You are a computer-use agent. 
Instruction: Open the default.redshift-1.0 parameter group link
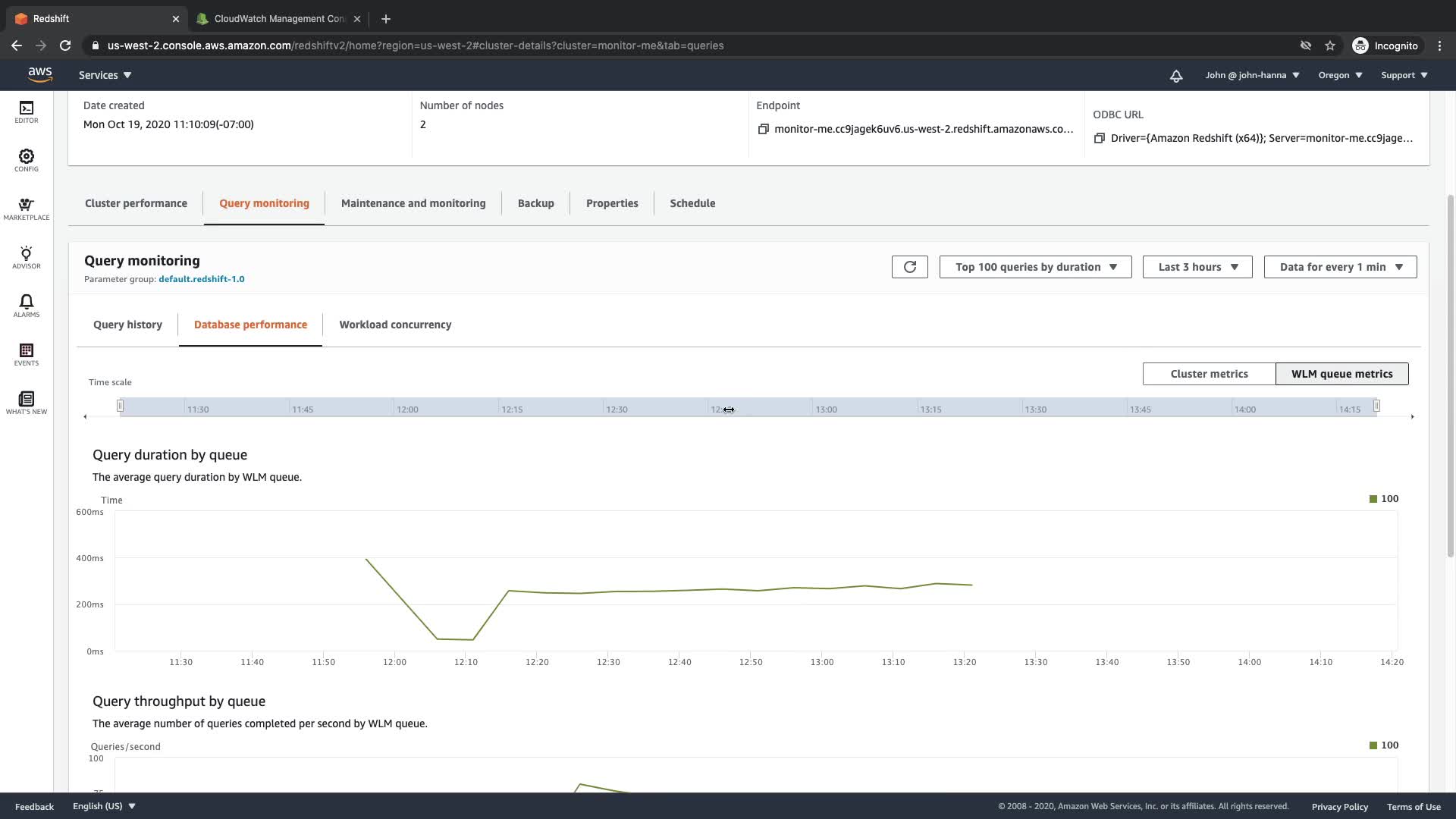[201, 279]
